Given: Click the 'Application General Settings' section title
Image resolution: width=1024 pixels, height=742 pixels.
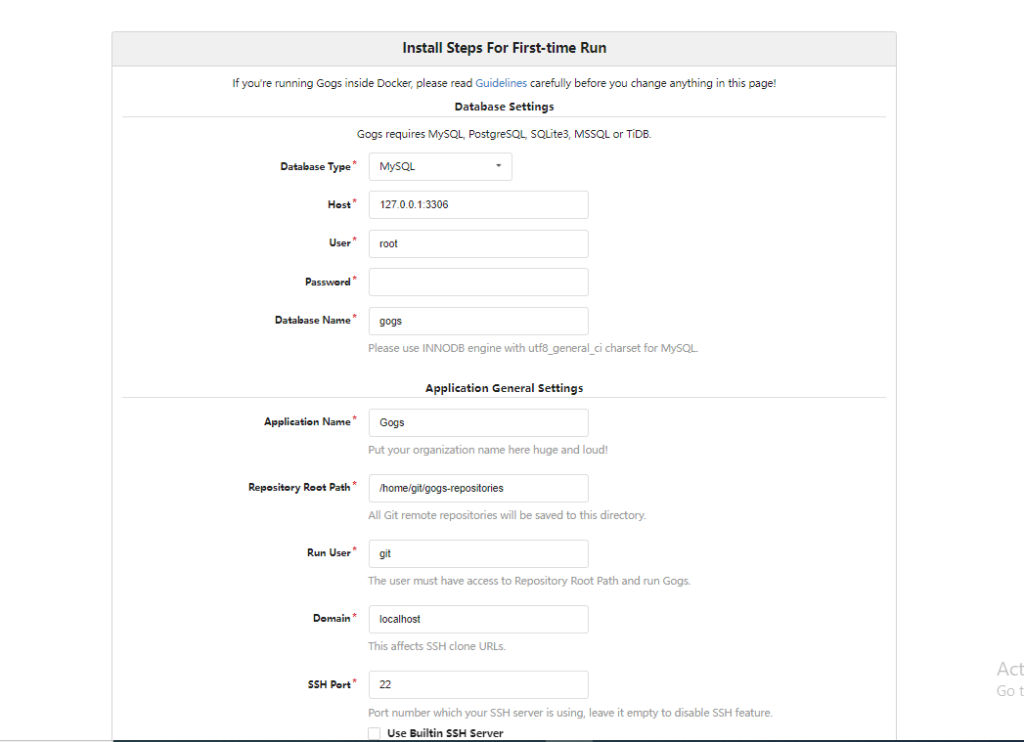Looking at the screenshot, I should 504,388.
